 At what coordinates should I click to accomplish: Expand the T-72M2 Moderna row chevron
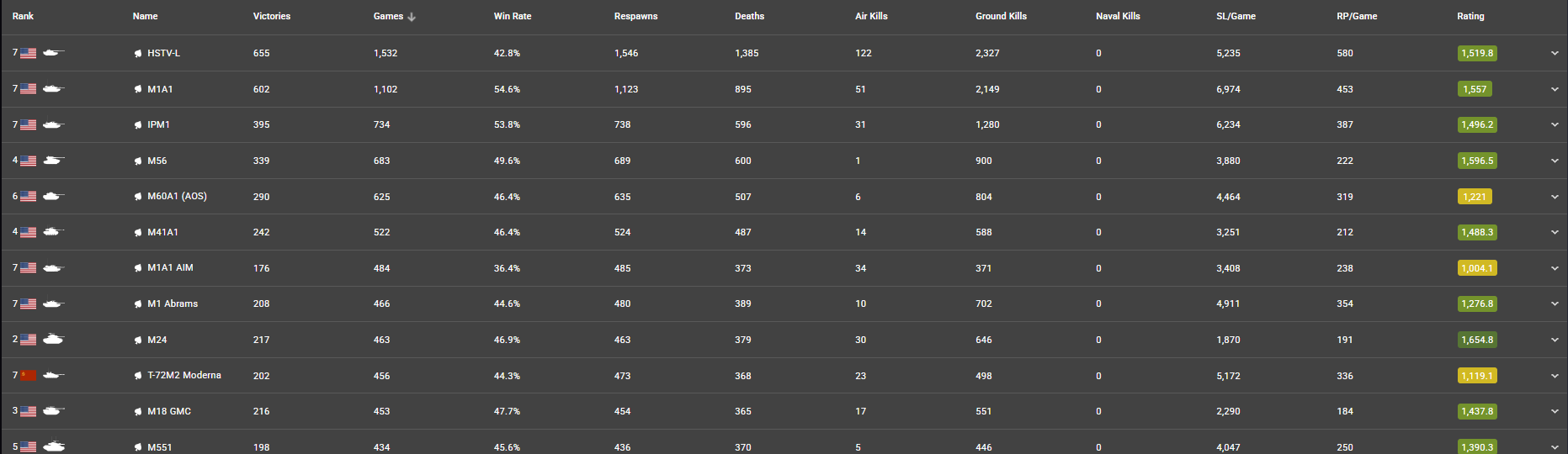point(1555,376)
